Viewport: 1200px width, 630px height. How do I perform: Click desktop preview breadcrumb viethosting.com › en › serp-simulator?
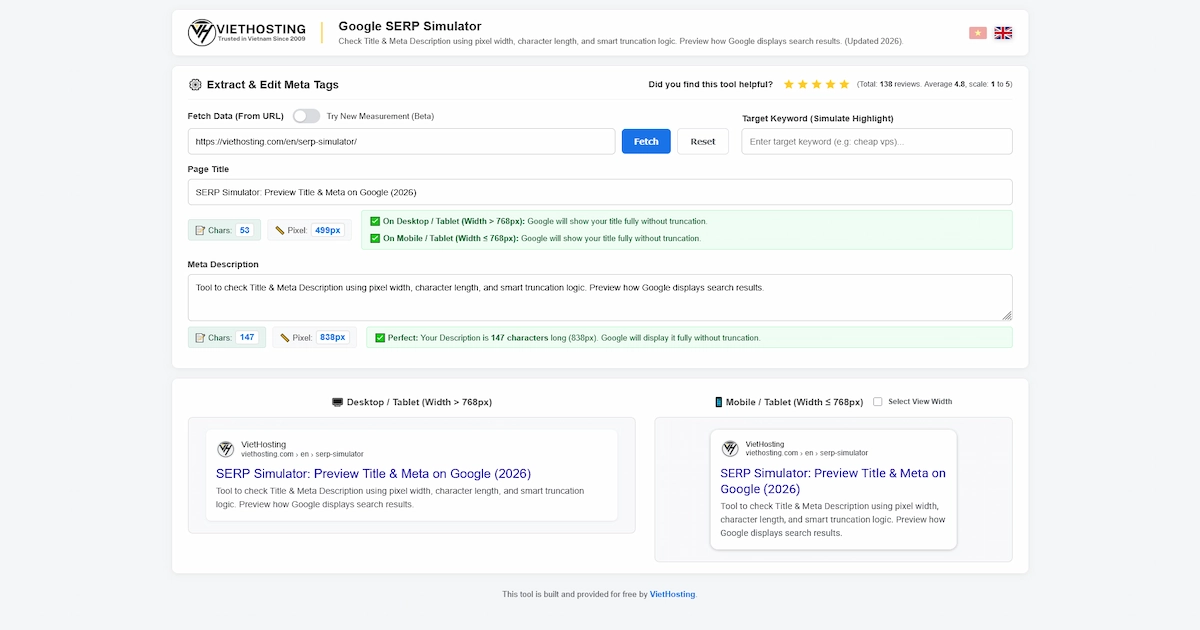pos(302,454)
